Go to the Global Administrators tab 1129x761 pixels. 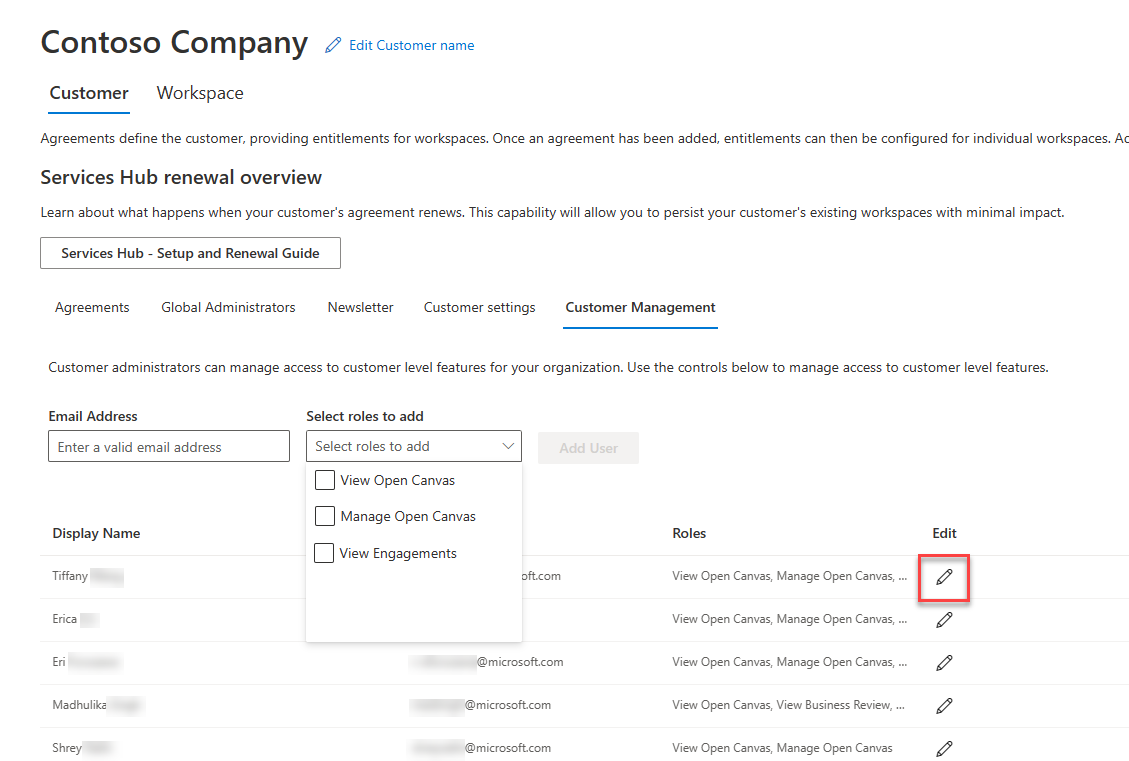point(228,308)
